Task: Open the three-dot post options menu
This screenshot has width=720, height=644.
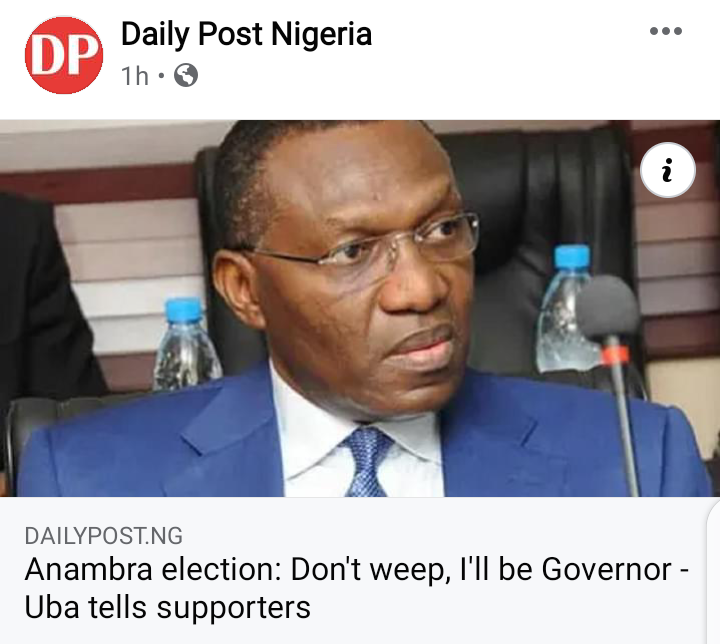Action: pos(666,31)
